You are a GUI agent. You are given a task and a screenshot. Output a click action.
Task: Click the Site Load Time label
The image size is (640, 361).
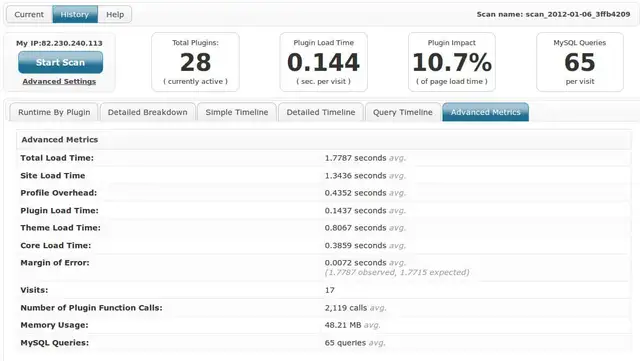53,176
